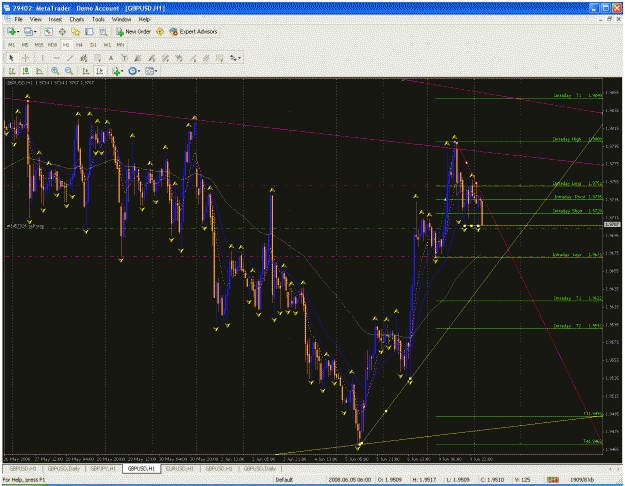625x486 pixels.
Task: Pick the horizontal line drawing tool
Action: (56, 58)
